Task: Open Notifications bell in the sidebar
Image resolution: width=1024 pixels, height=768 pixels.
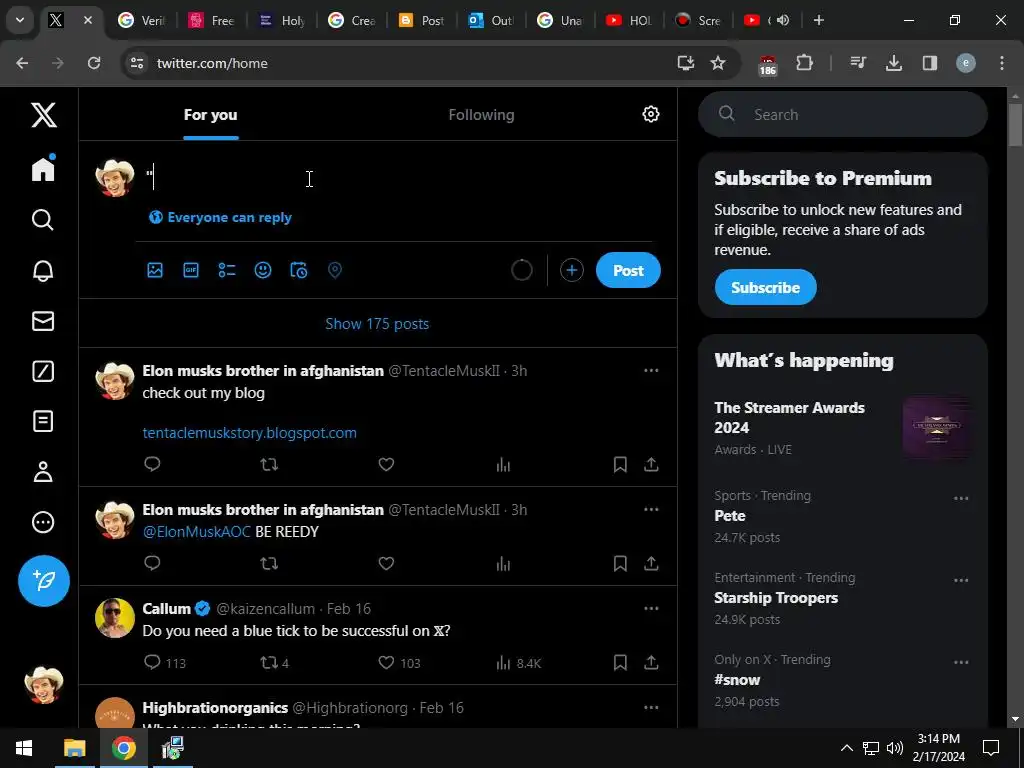Action: [x=43, y=270]
